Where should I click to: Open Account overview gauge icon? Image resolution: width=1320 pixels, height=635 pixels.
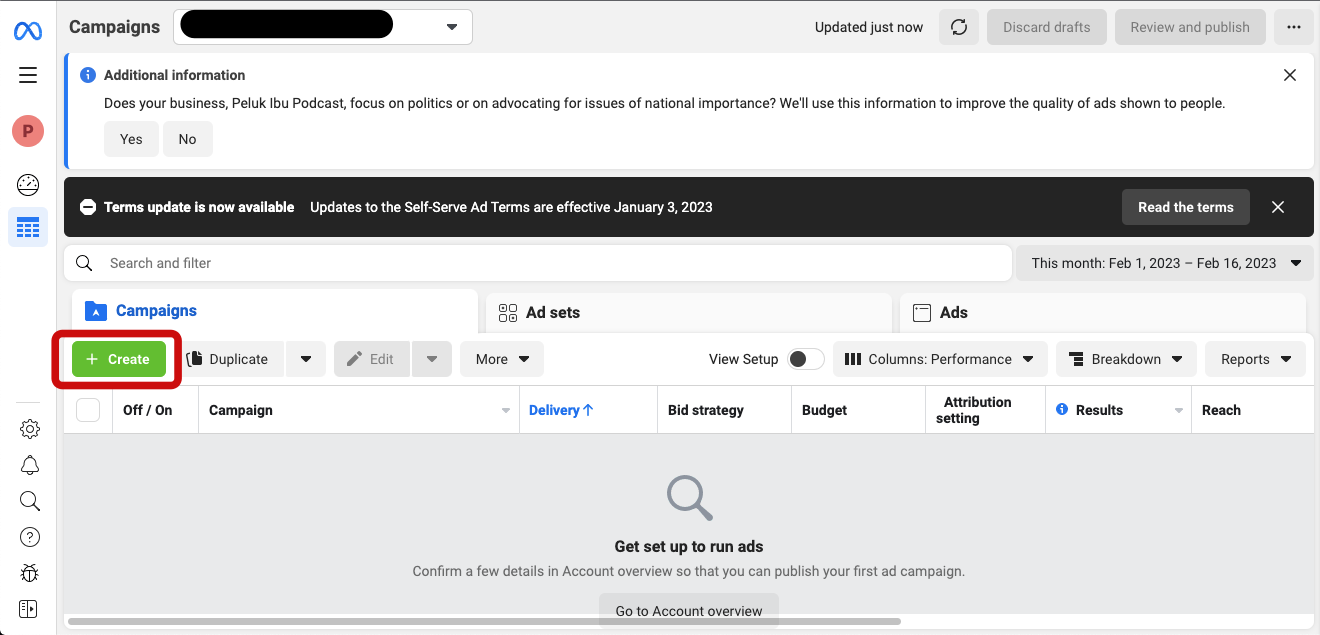pos(28,184)
